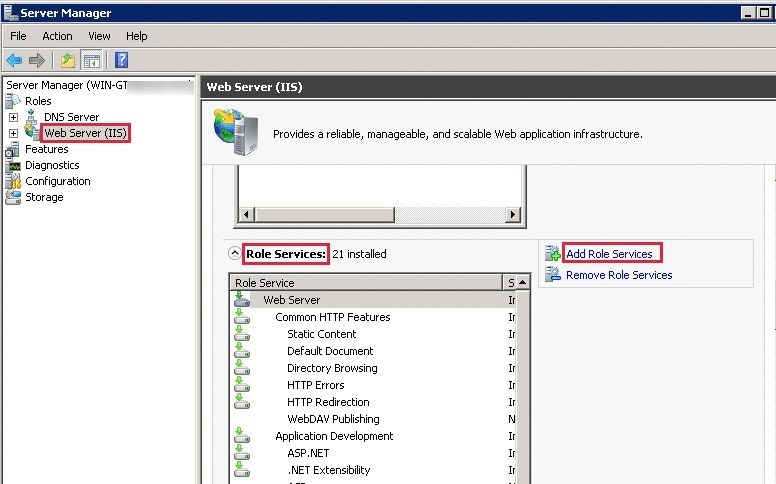The height and width of the screenshot is (484, 776).
Task: Click the Role Service column header
Action: pyautogui.click(x=366, y=283)
